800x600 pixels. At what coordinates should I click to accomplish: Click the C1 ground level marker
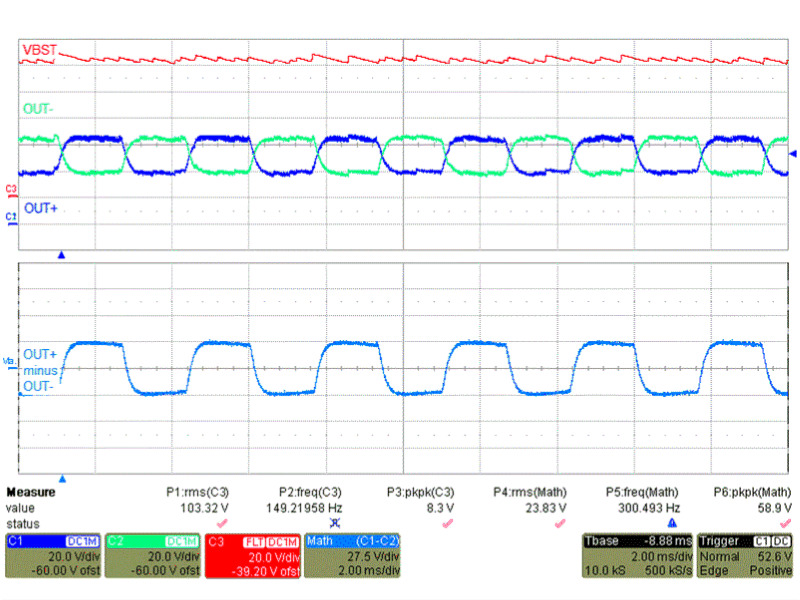pyautogui.click(x=11, y=216)
